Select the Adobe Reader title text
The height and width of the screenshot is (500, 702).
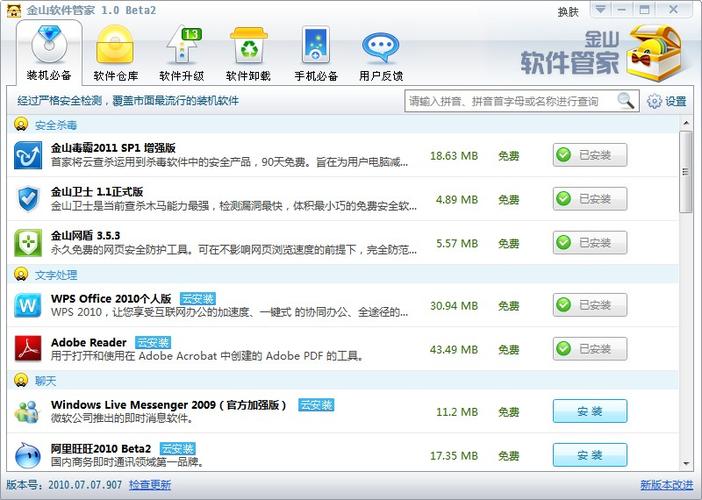(x=89, y=342)
